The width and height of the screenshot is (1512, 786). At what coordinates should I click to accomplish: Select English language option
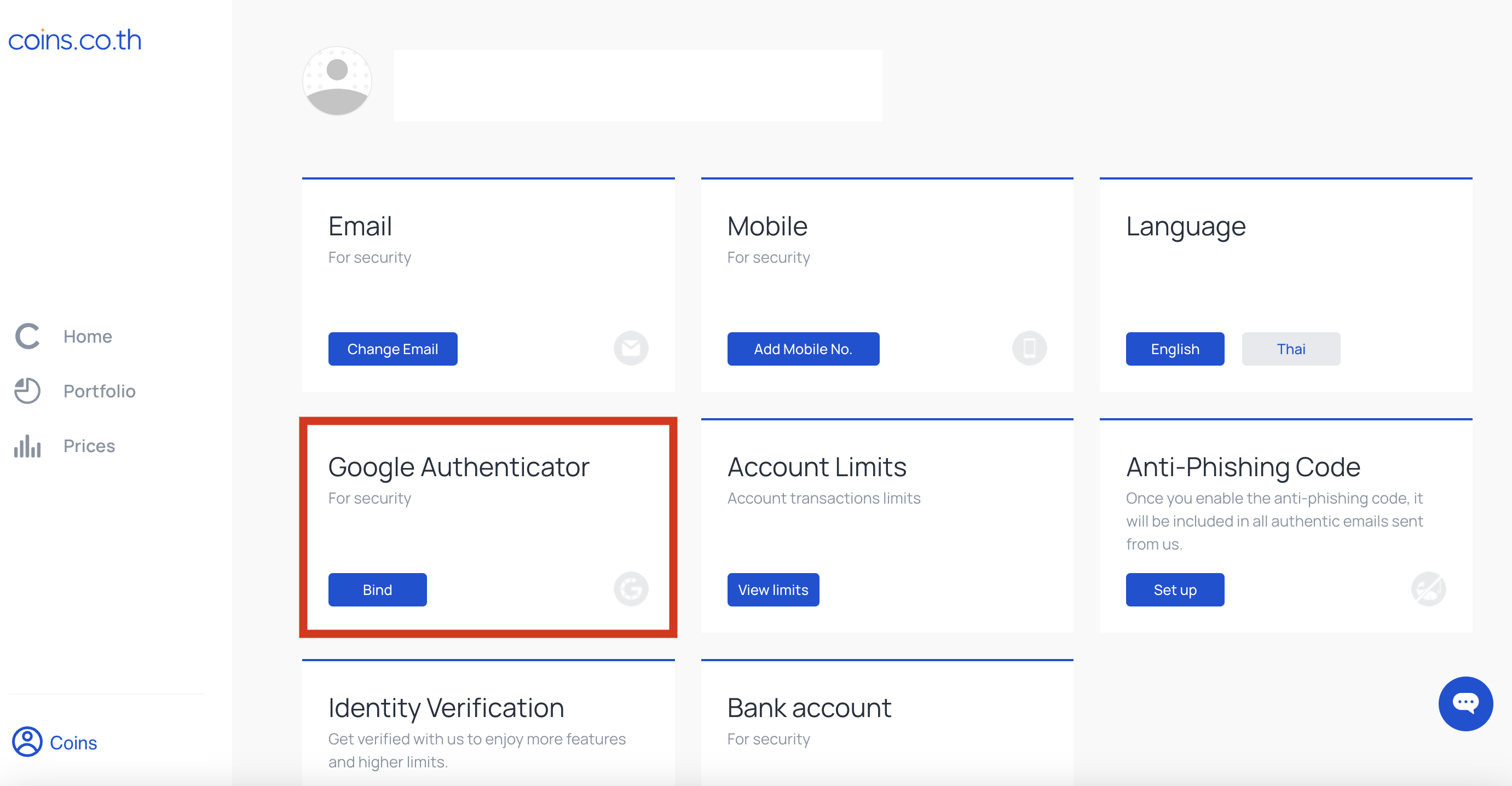1174,349
